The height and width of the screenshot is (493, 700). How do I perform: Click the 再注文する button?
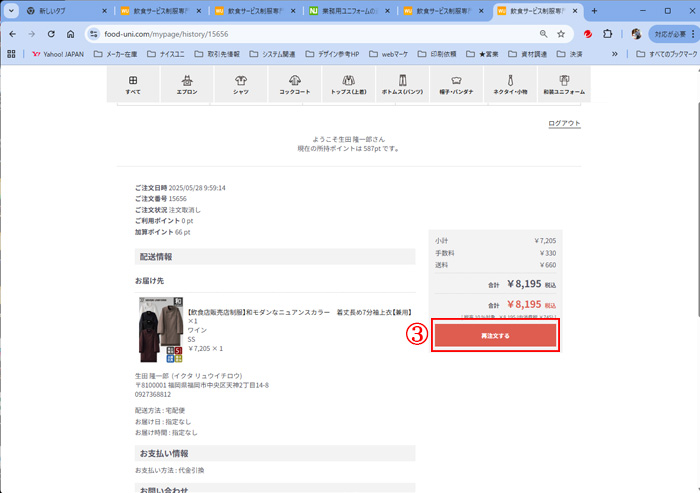click(496, 336)
